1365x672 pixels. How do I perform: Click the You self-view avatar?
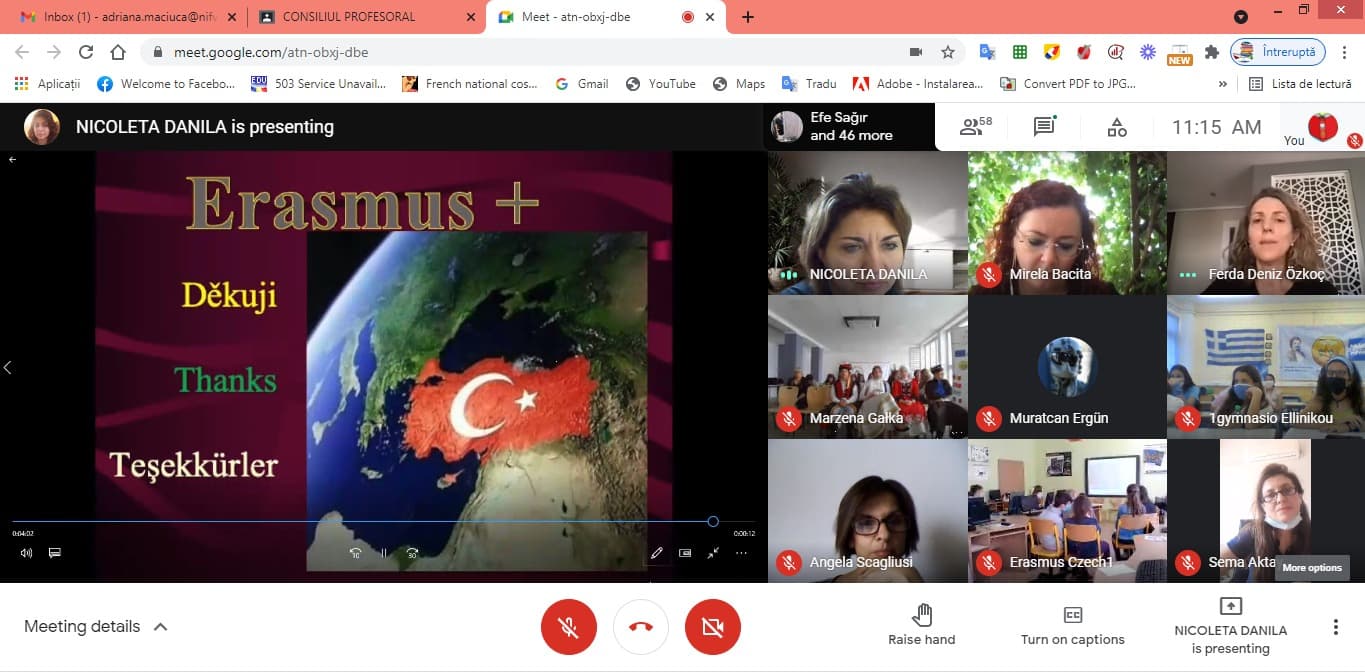point(1322,127)
